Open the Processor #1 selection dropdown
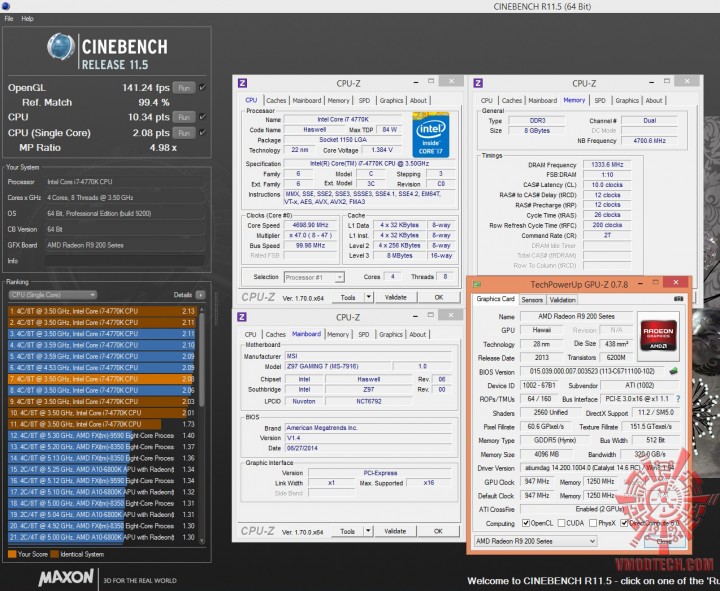The width and height of the screenshot is (720, 591). (x=314, y=277)
